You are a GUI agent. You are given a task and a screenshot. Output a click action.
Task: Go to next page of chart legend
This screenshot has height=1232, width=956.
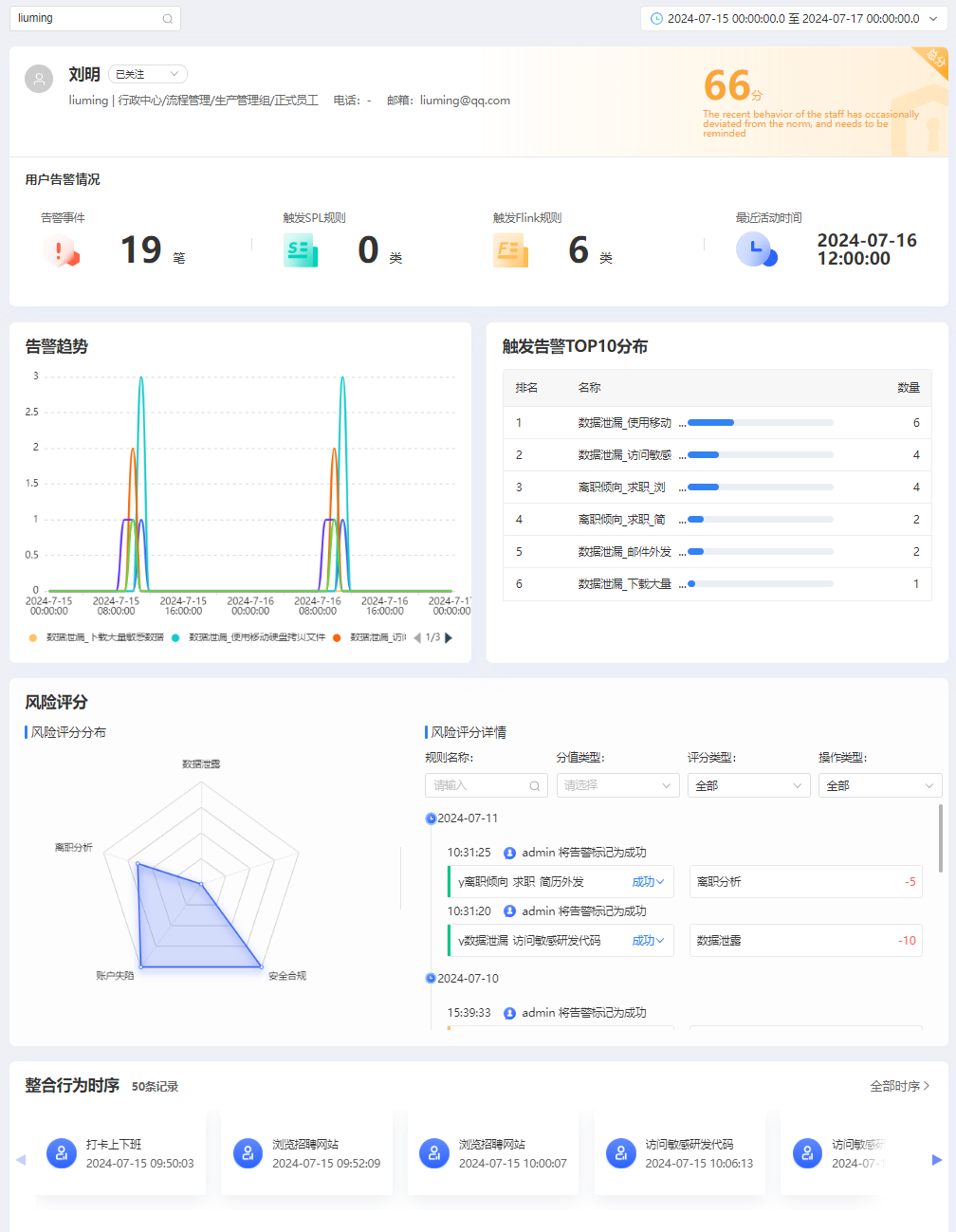click(x=449, y=637)
